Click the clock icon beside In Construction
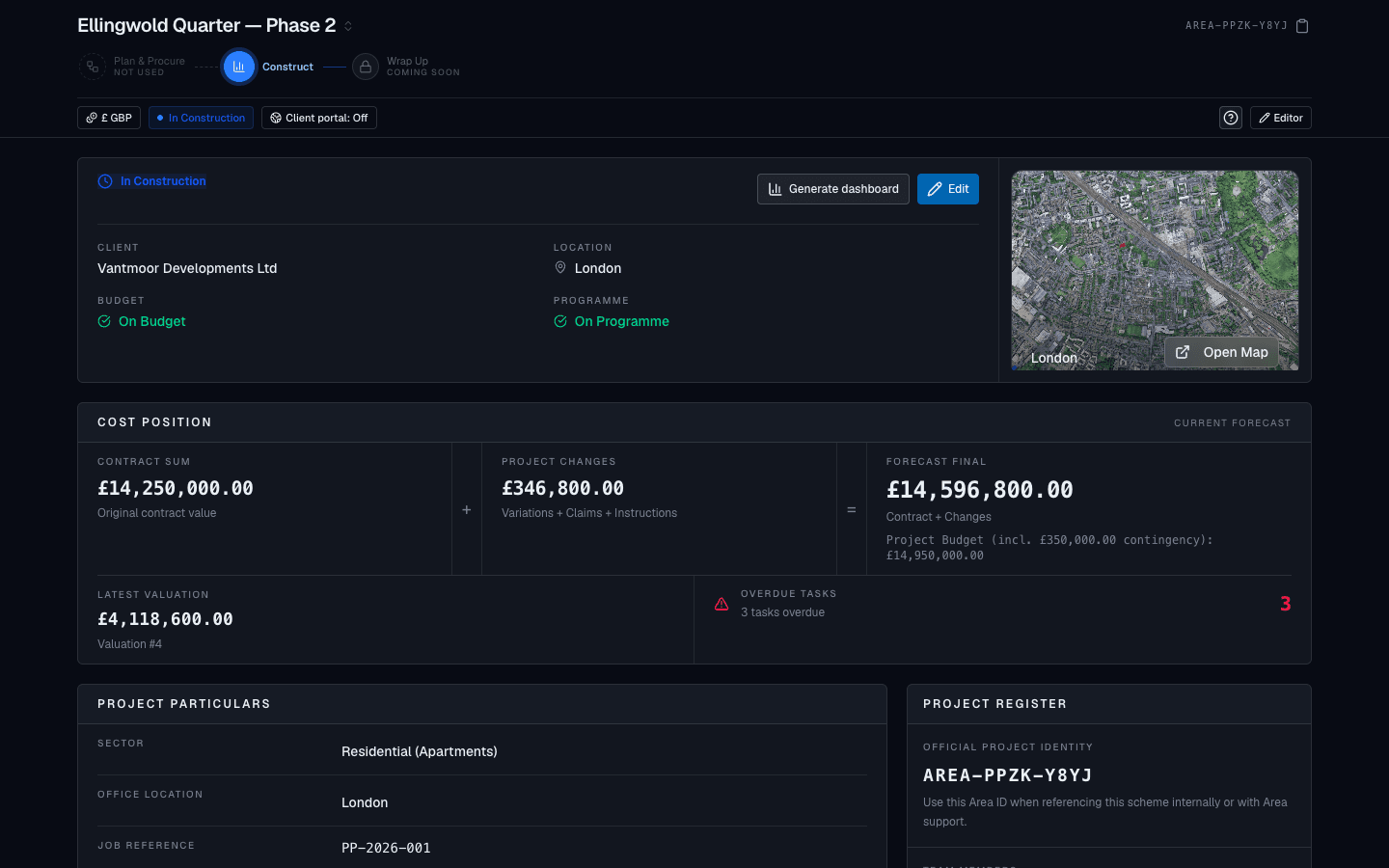Viewport: 1389px width, 868px height. click(x=105, y=181)
